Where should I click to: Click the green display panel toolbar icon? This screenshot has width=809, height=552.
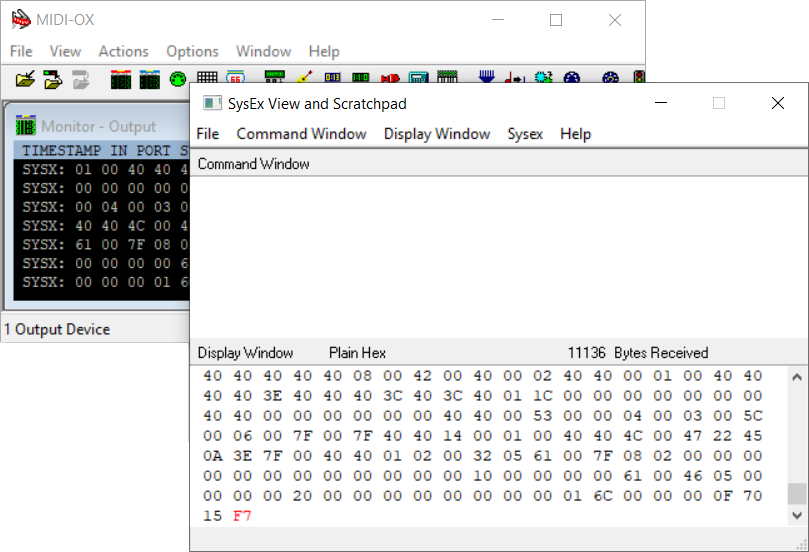point(274,77)
